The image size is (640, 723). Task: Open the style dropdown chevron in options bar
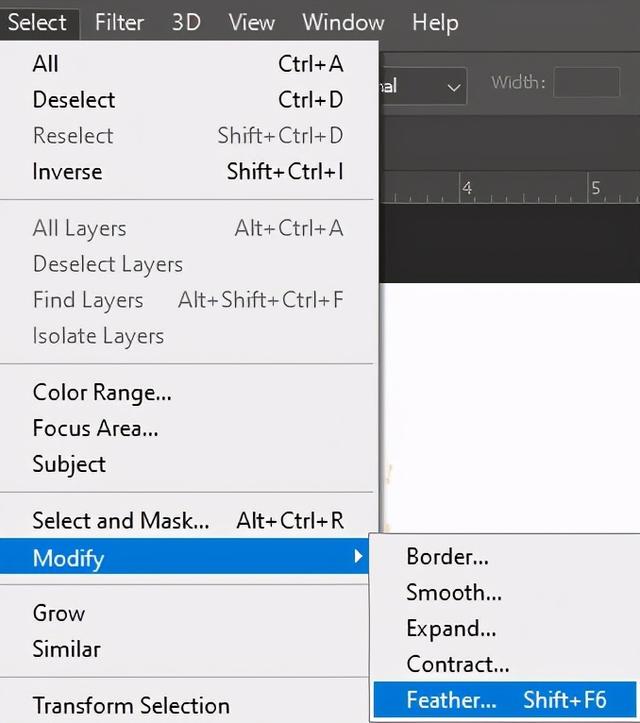pyautogui.click(x=454, y=87)
